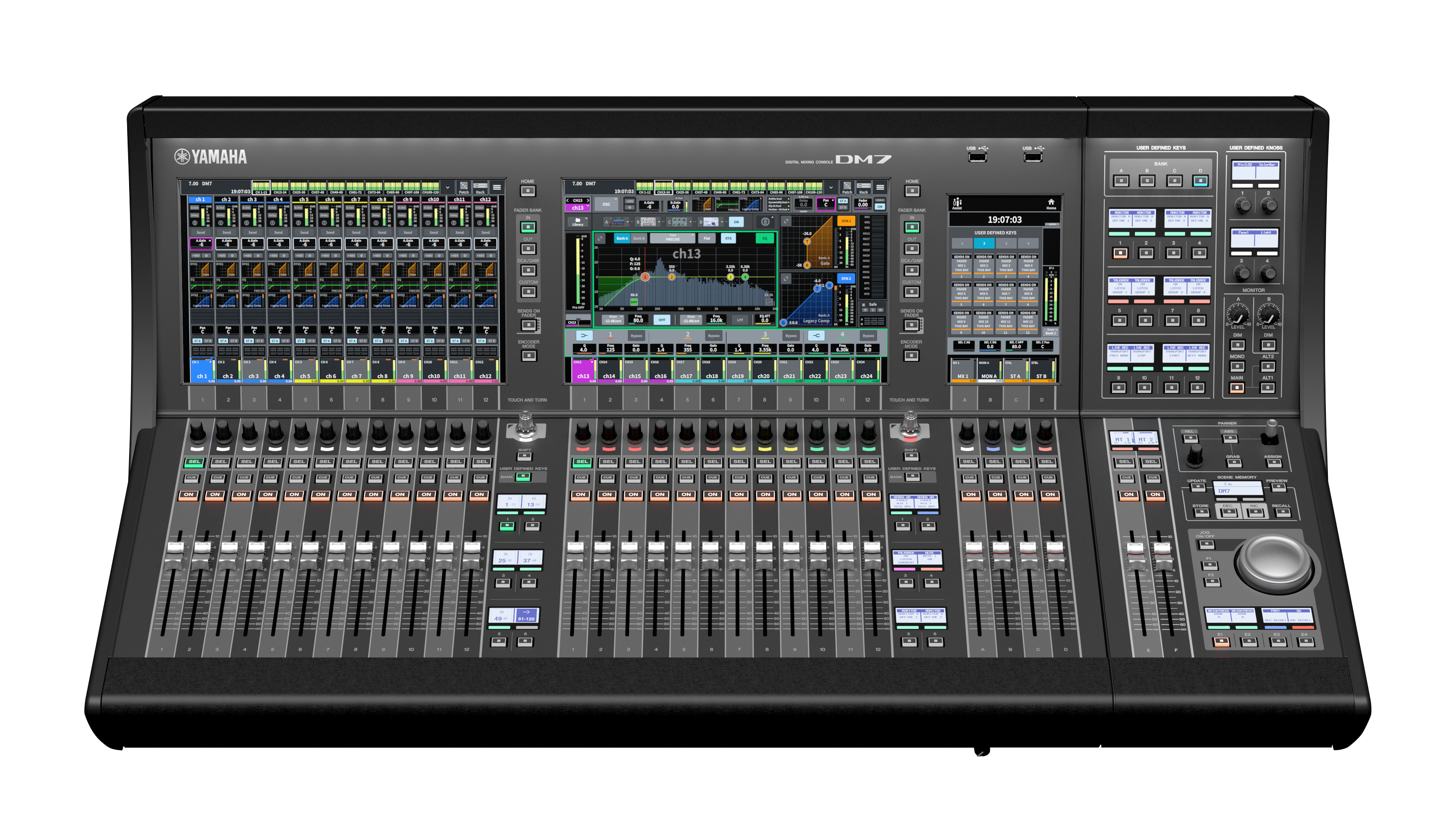Expand the meter bank chevron on left touchscreen
This screenshot has height=828, width=1456.
click(x=448, y=187)
